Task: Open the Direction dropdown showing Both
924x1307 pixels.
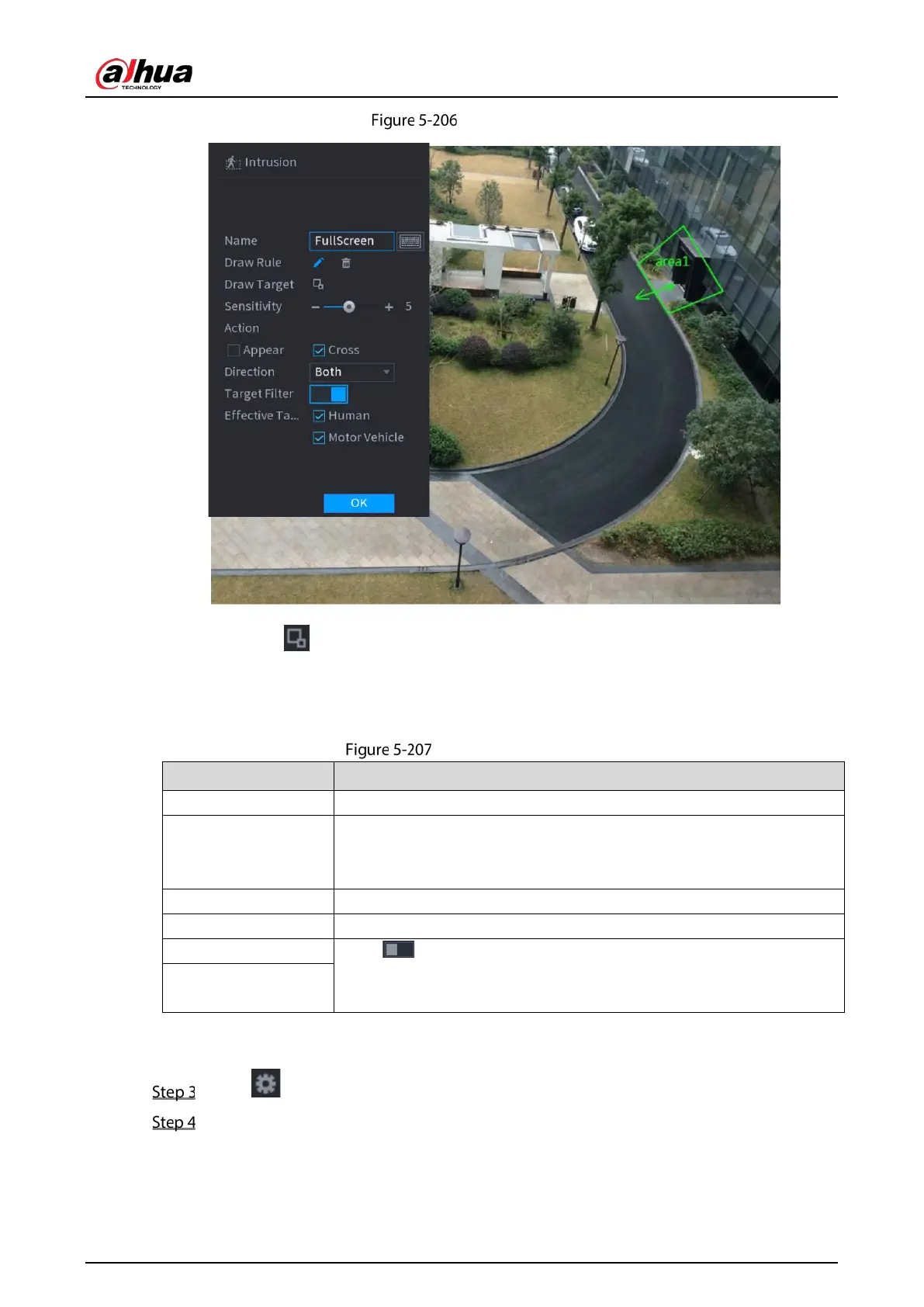Action: (x=351, y=373)
